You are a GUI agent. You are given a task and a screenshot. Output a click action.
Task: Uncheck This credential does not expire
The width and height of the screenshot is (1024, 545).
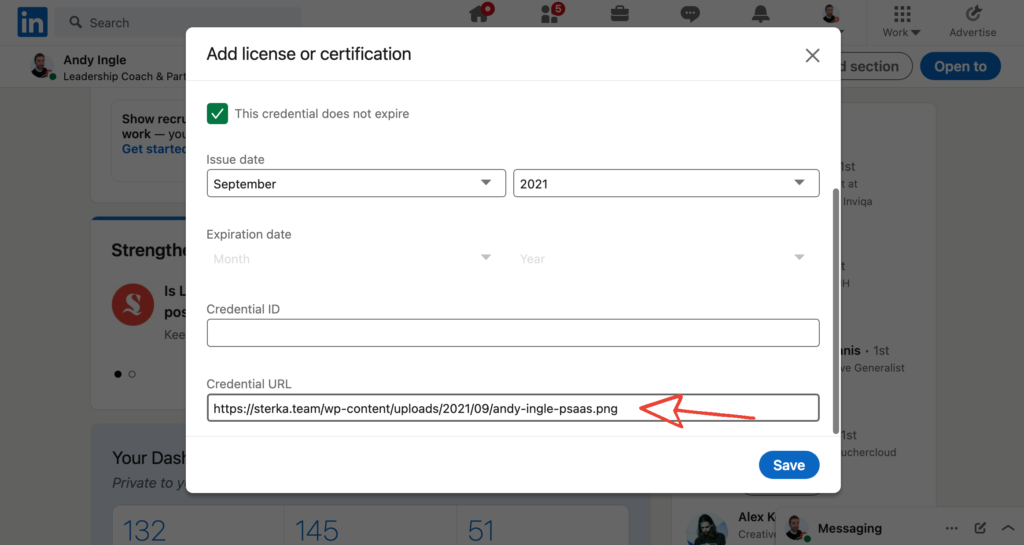click(217, 114)
